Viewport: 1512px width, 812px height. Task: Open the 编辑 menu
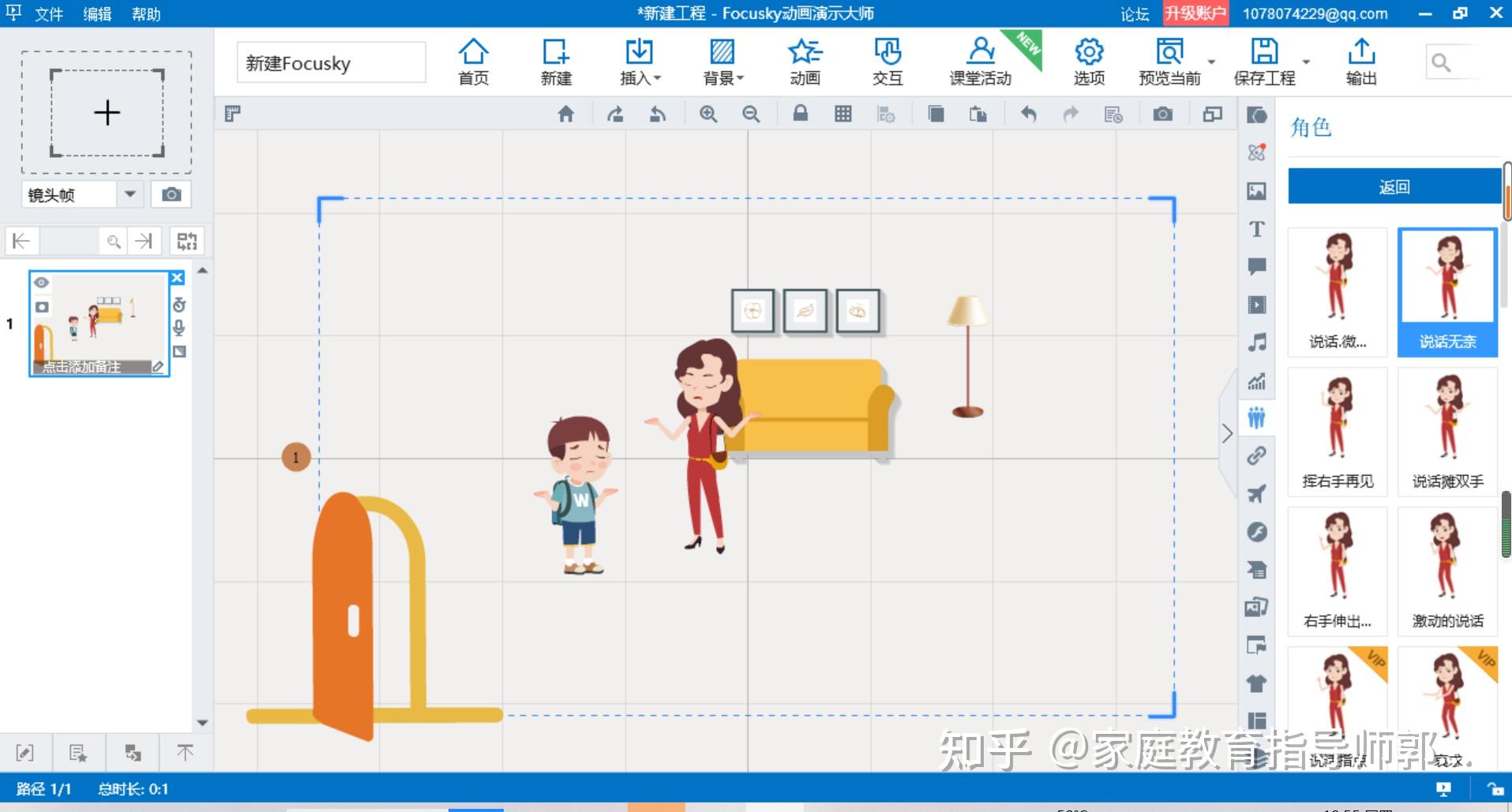coord(98,14)
